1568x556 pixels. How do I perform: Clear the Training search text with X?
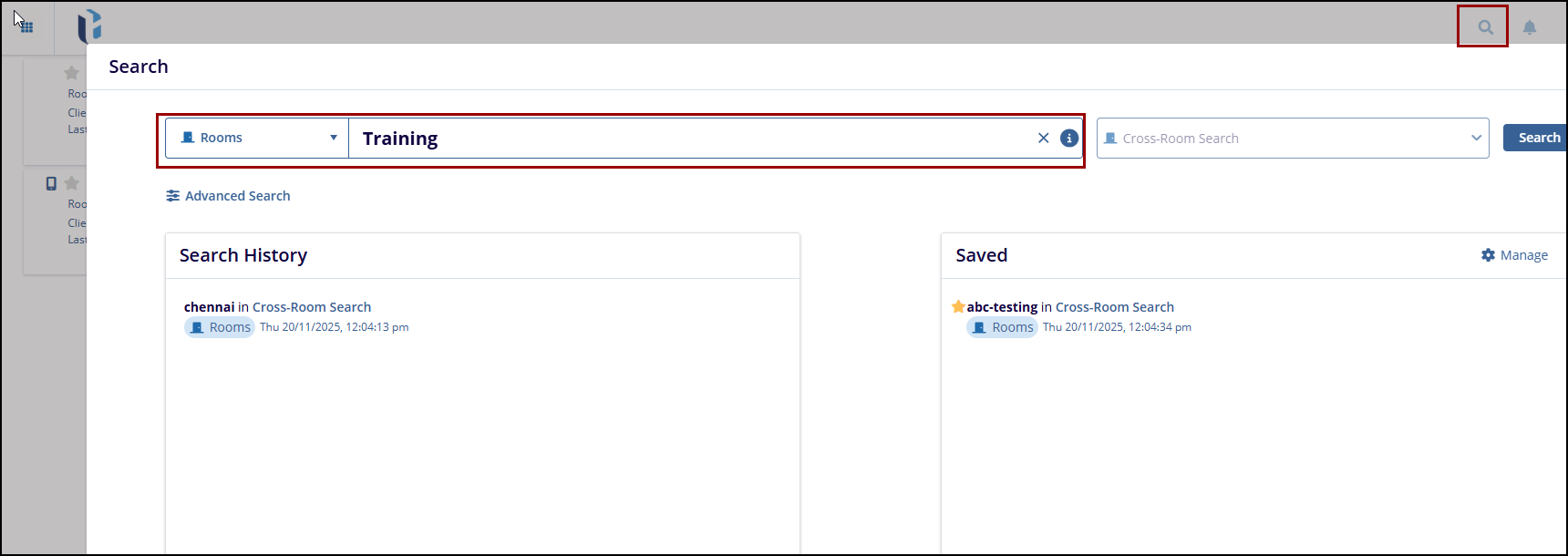pos(1043,138)
